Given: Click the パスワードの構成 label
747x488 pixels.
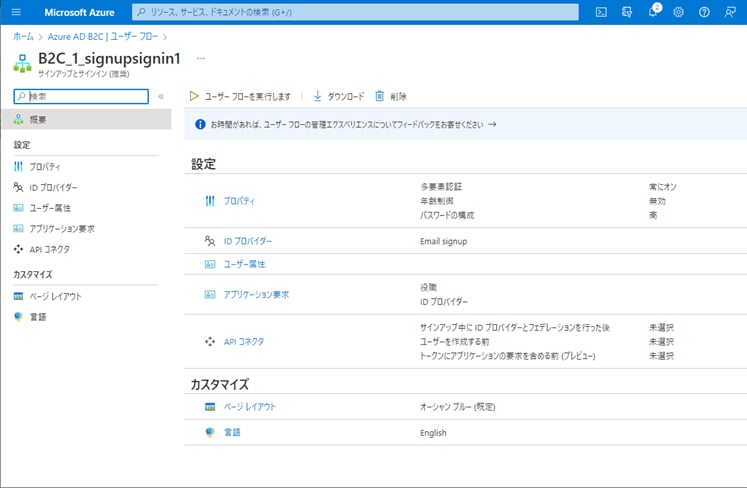Looking at the screenshot, I should click(x=447, y=215).
